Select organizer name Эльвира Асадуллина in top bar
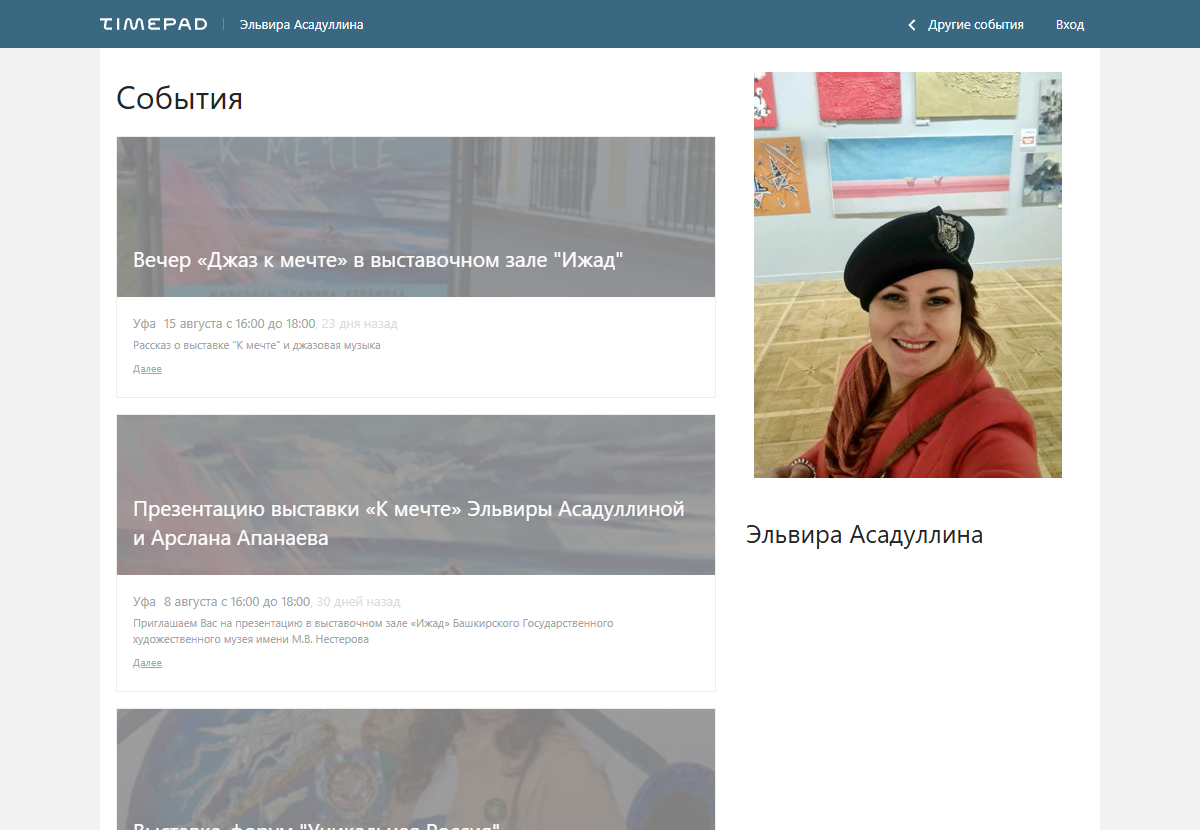The height and width of the screenshot is (830, 1200). (x=301, y=25)
